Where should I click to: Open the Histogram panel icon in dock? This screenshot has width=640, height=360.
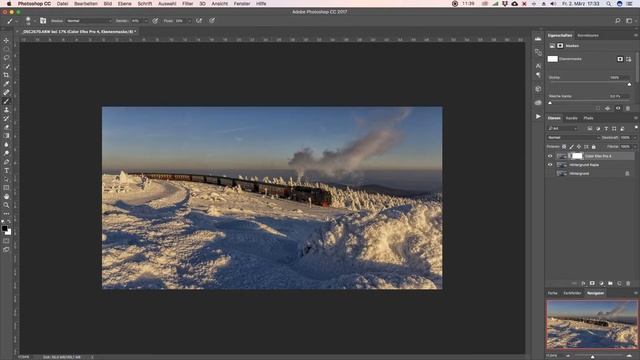538,39
